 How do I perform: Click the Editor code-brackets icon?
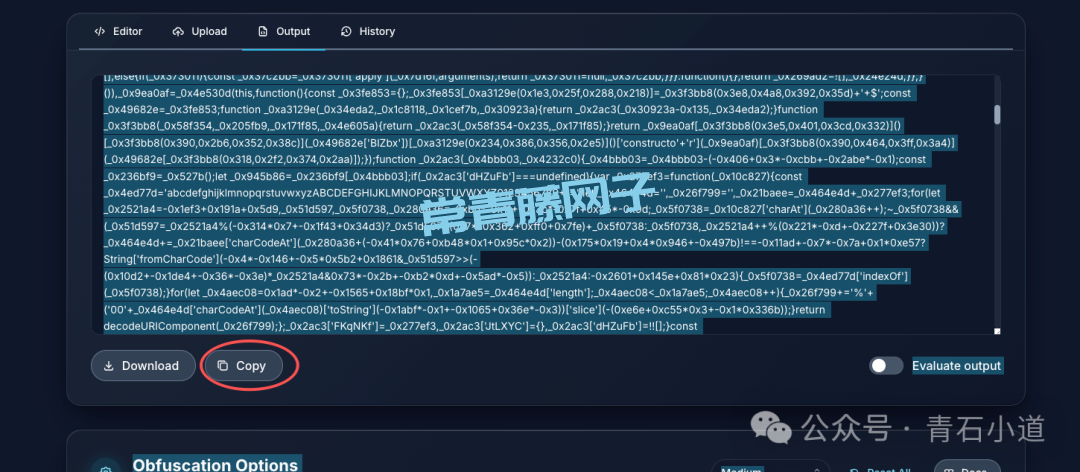pos(100,32)
